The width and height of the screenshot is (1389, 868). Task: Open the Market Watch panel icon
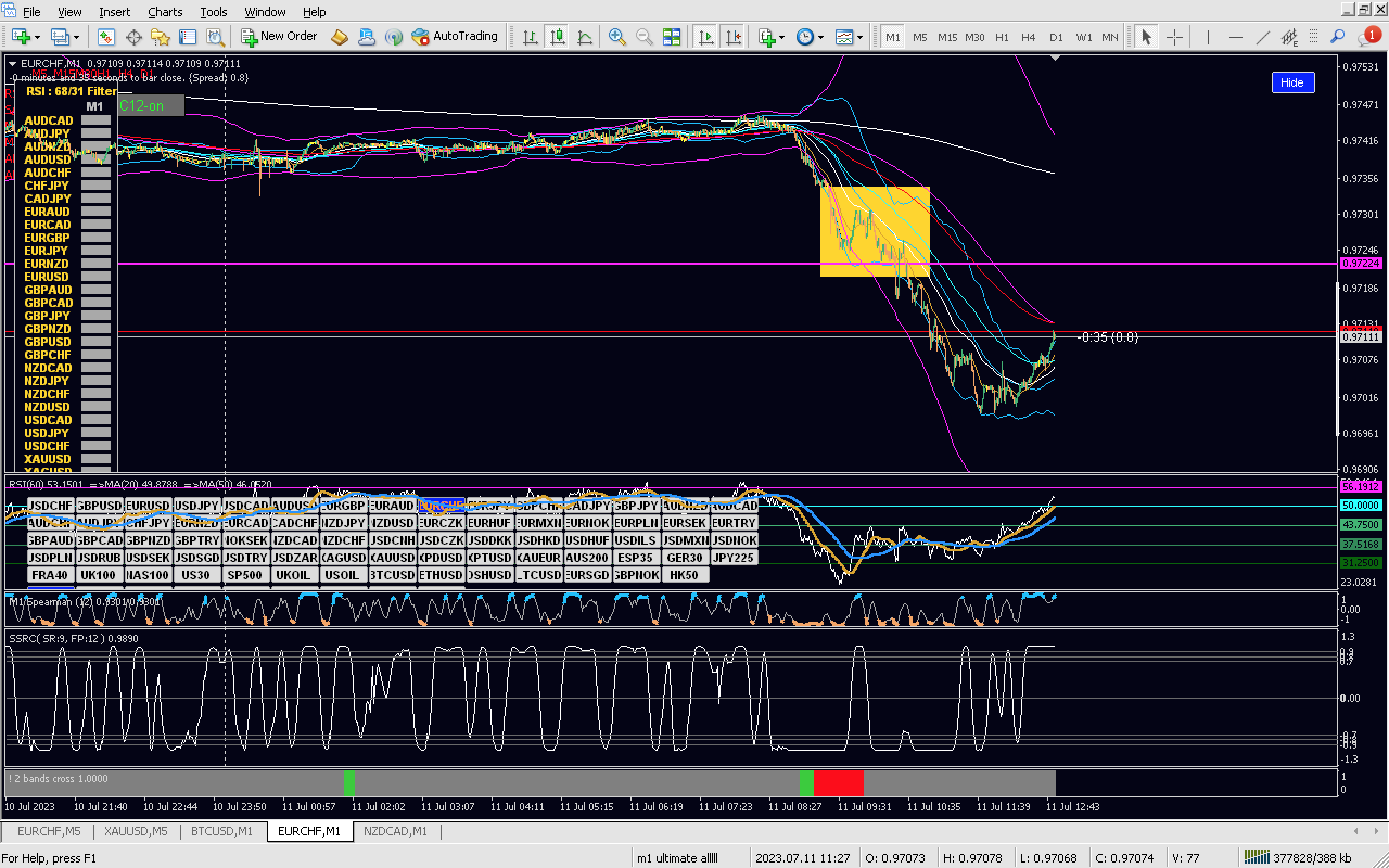coord(106,37)
